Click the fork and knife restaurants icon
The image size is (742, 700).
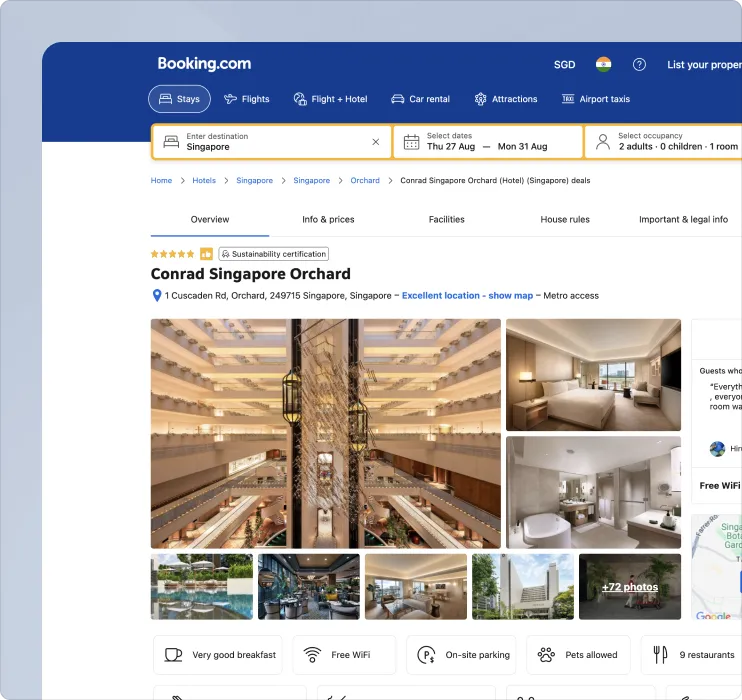[660, 655]
